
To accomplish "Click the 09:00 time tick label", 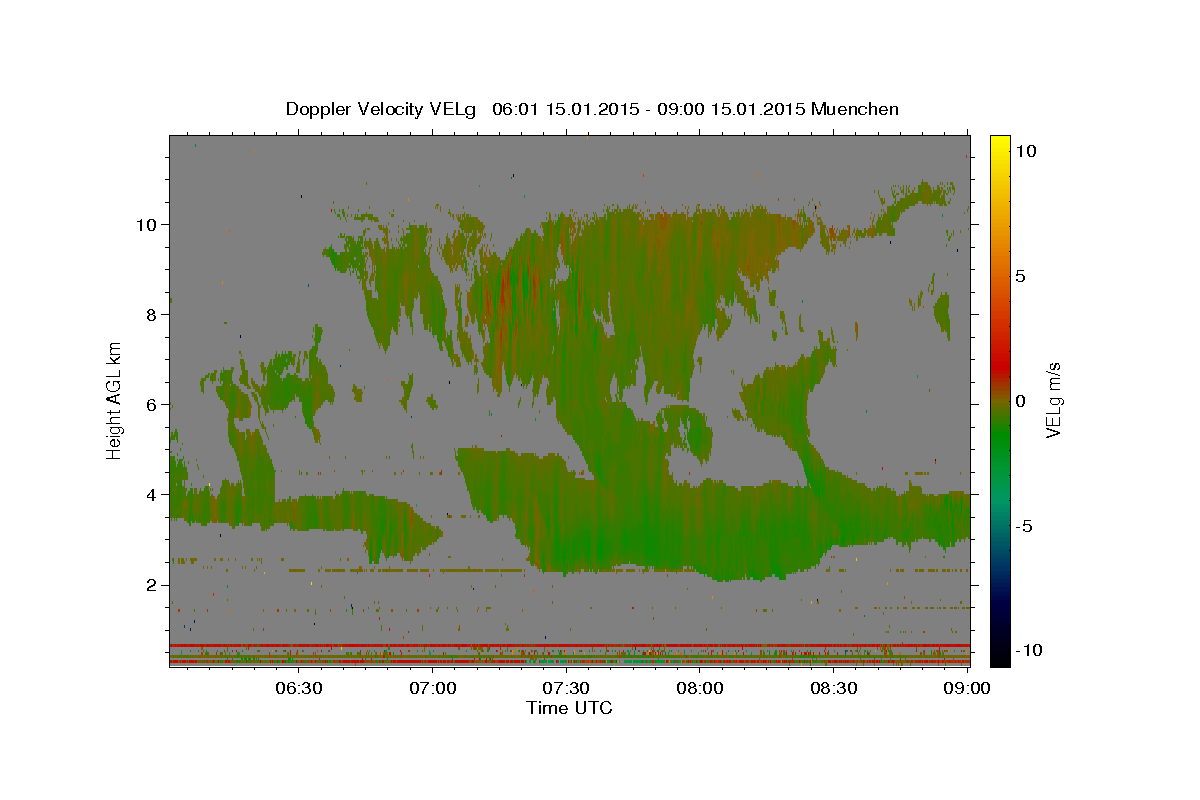I will pos(966,688).
